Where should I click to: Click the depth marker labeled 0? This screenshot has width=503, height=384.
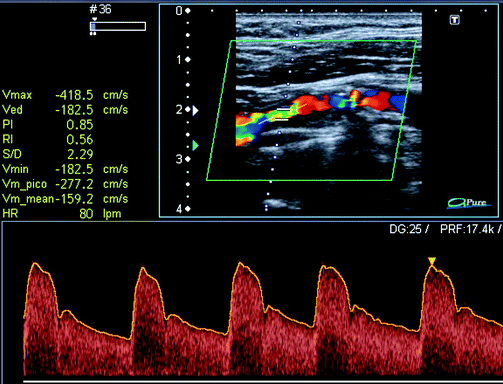(179, 11)
